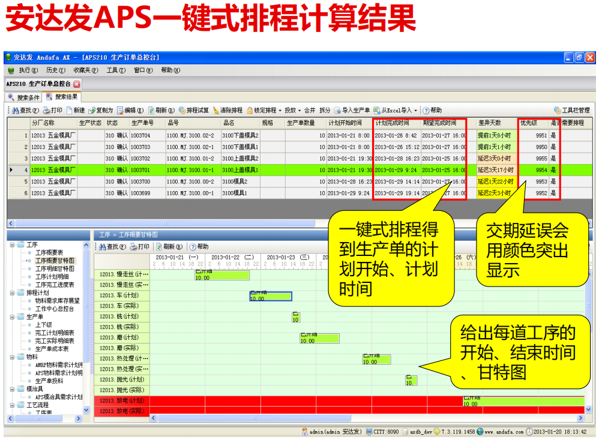Click the clock icon in status bar
The height and width of the screenshot is (441, 598).
(x=529, y=432)
